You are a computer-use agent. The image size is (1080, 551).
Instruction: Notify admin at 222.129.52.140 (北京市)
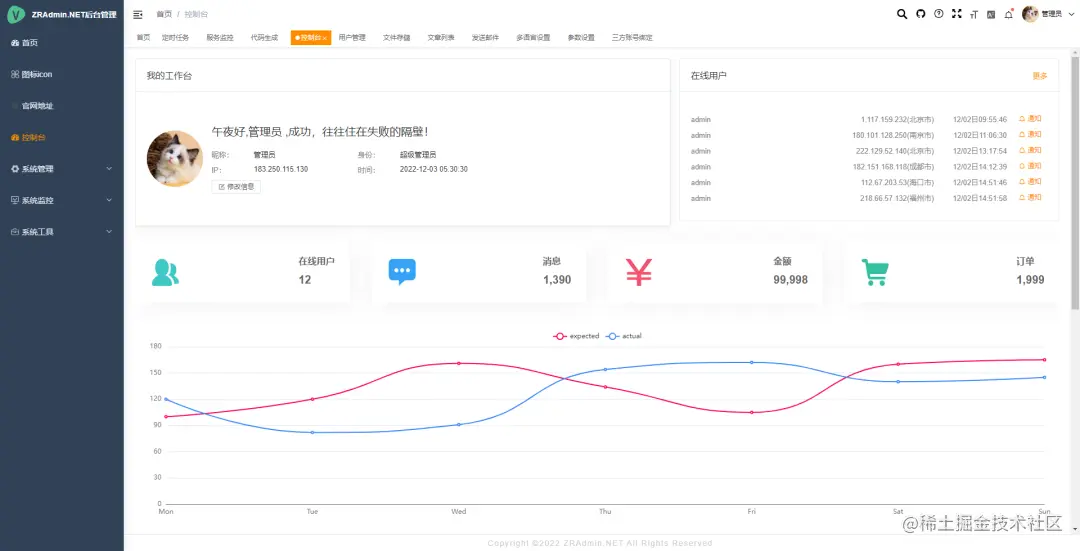(1030, 151)
